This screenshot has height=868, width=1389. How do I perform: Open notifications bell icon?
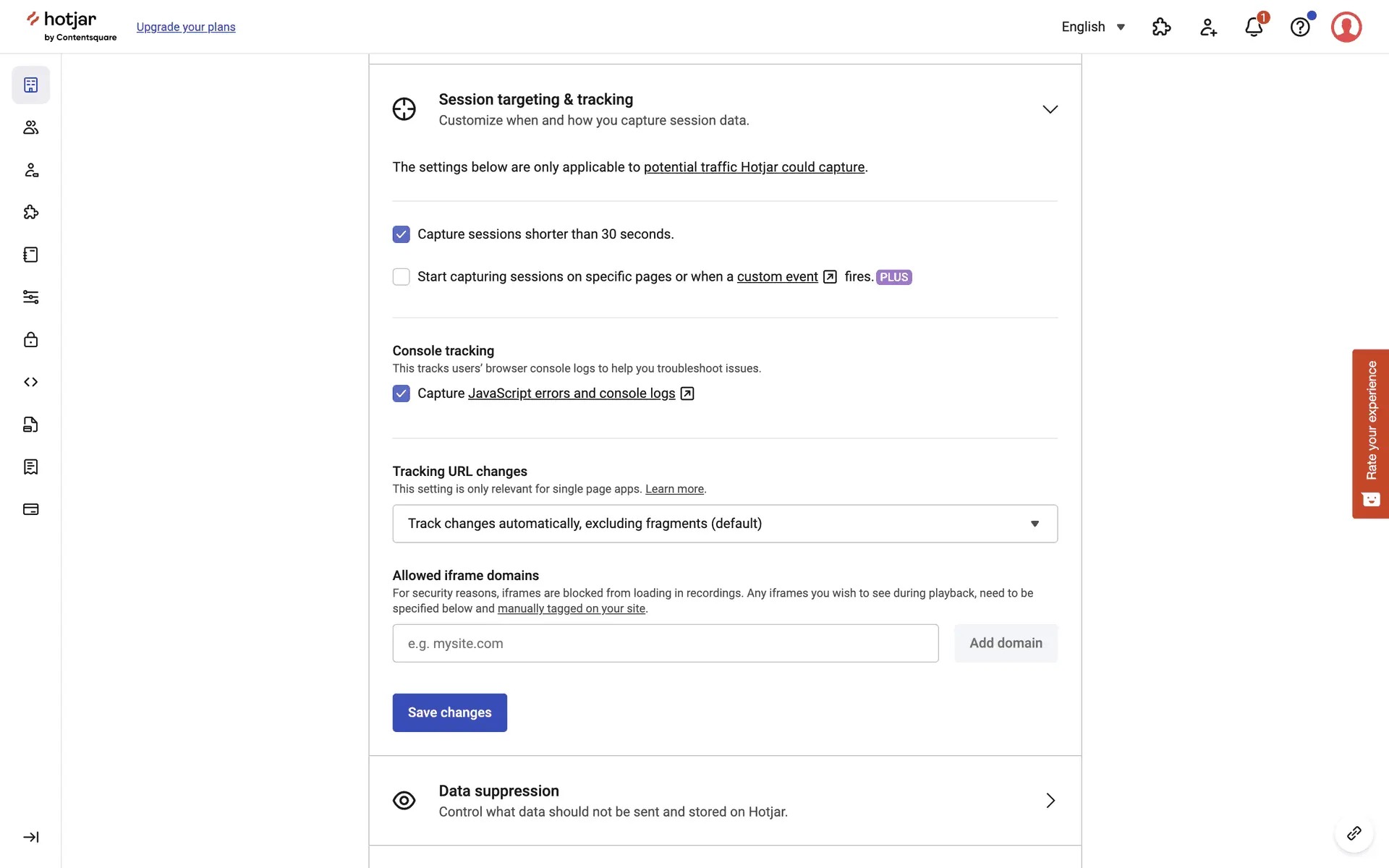(x=1254, y=27)
